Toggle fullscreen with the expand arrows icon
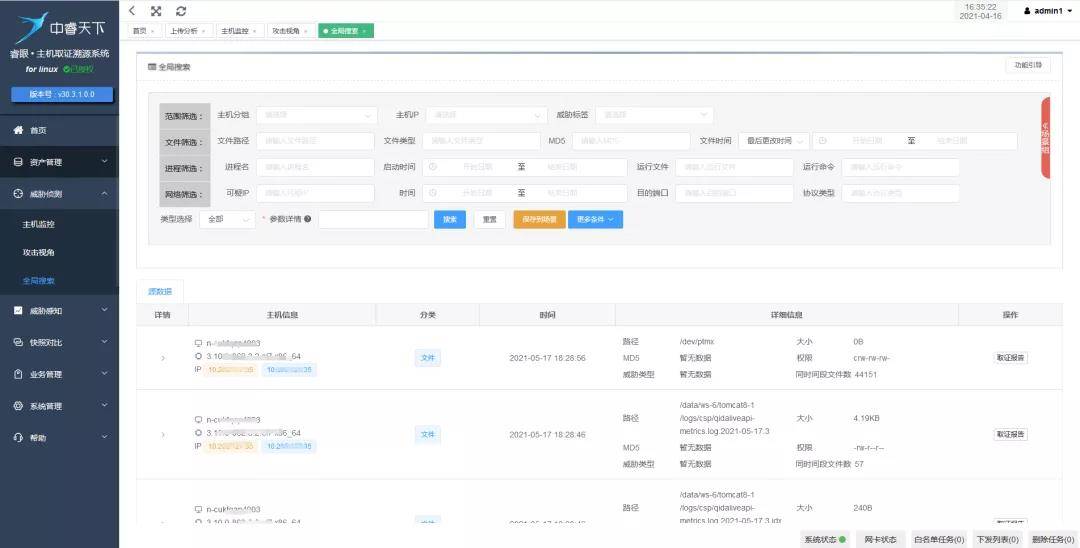 pyautogui.click(x=156, y=11)
